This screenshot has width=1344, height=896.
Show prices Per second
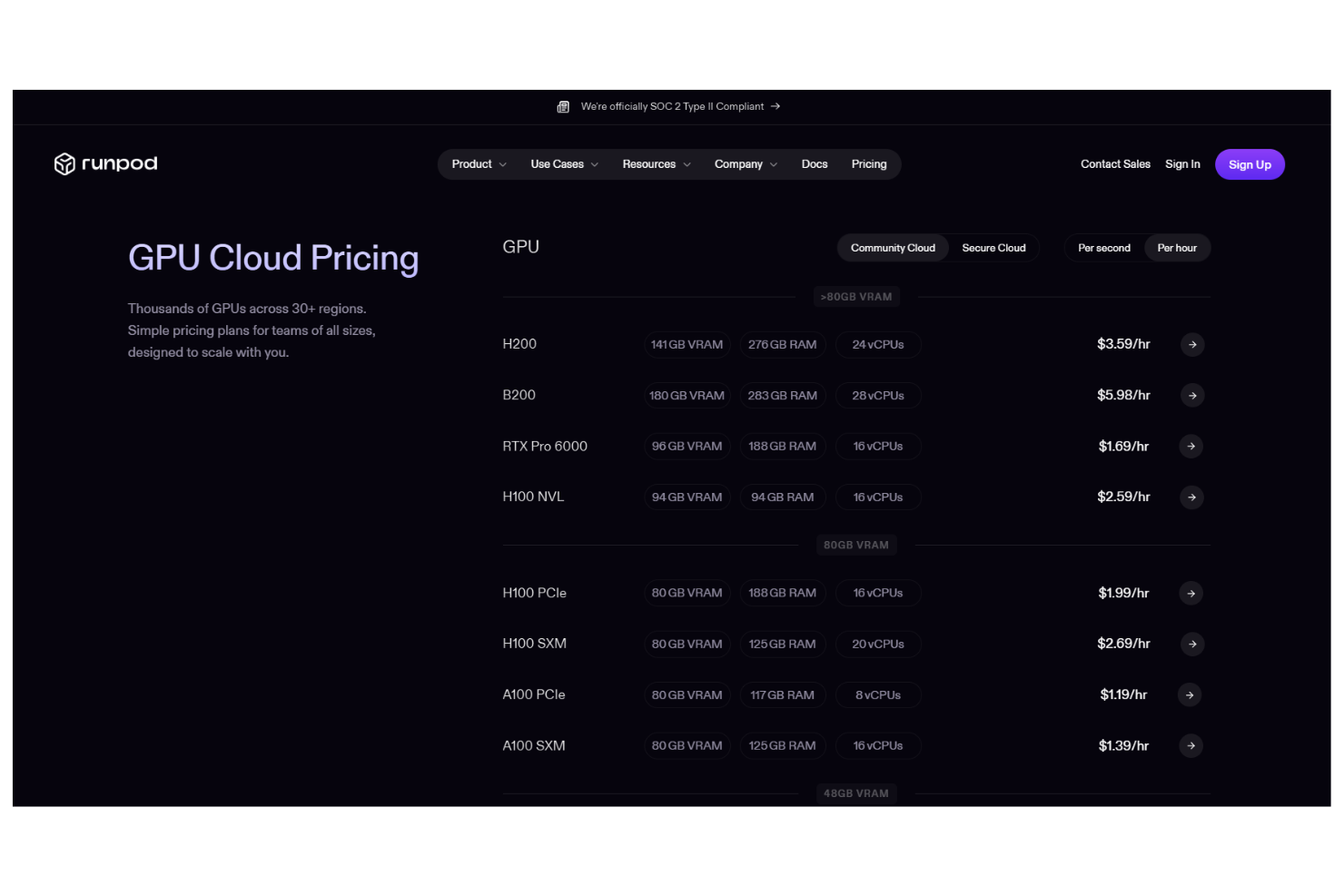point(1104,249)
